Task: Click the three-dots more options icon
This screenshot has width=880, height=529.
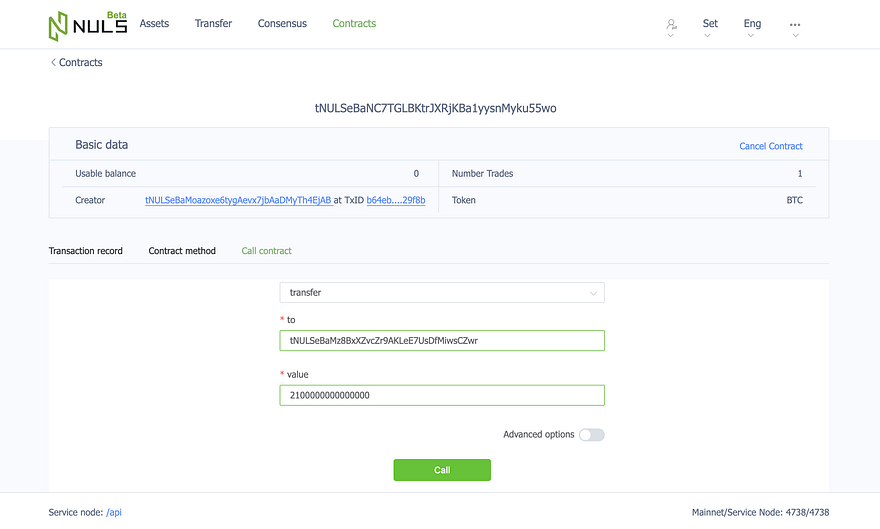Action: click(x=795, y=24)
